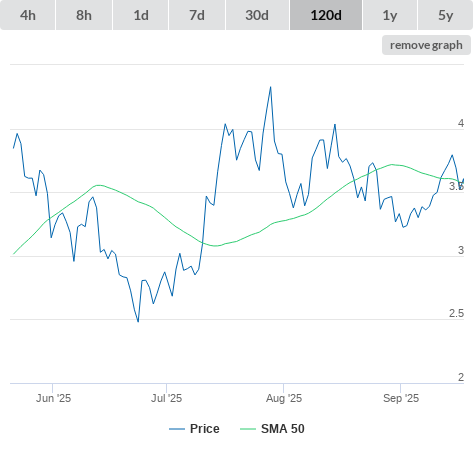Choose the 120d time range
The image size is (474, 455).
326,15
